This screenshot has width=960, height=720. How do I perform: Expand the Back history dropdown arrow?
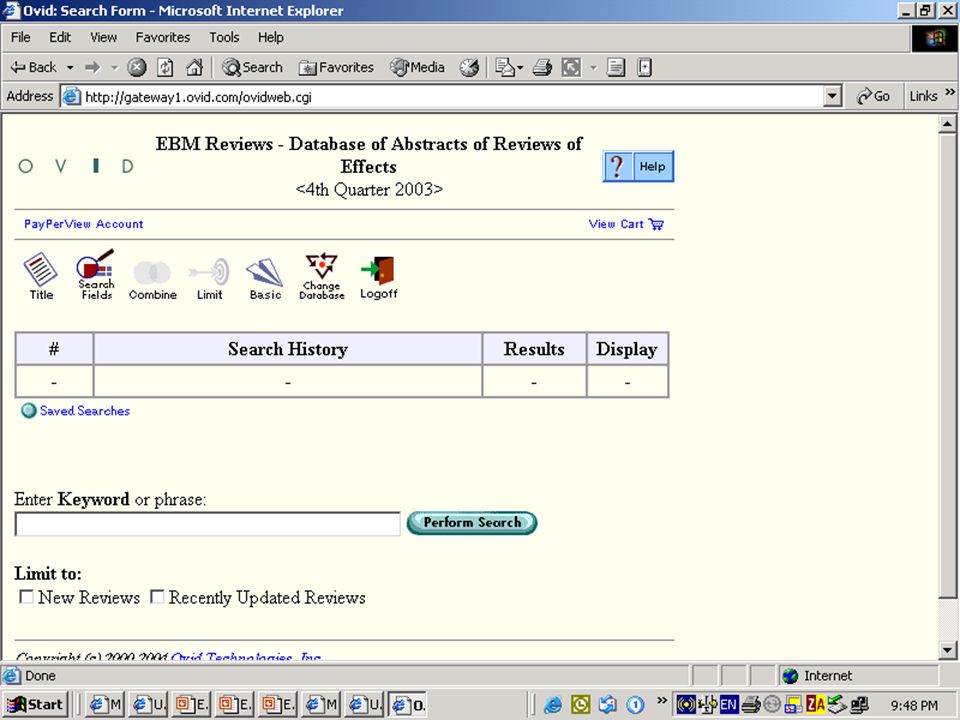click(x=70, y=67)
